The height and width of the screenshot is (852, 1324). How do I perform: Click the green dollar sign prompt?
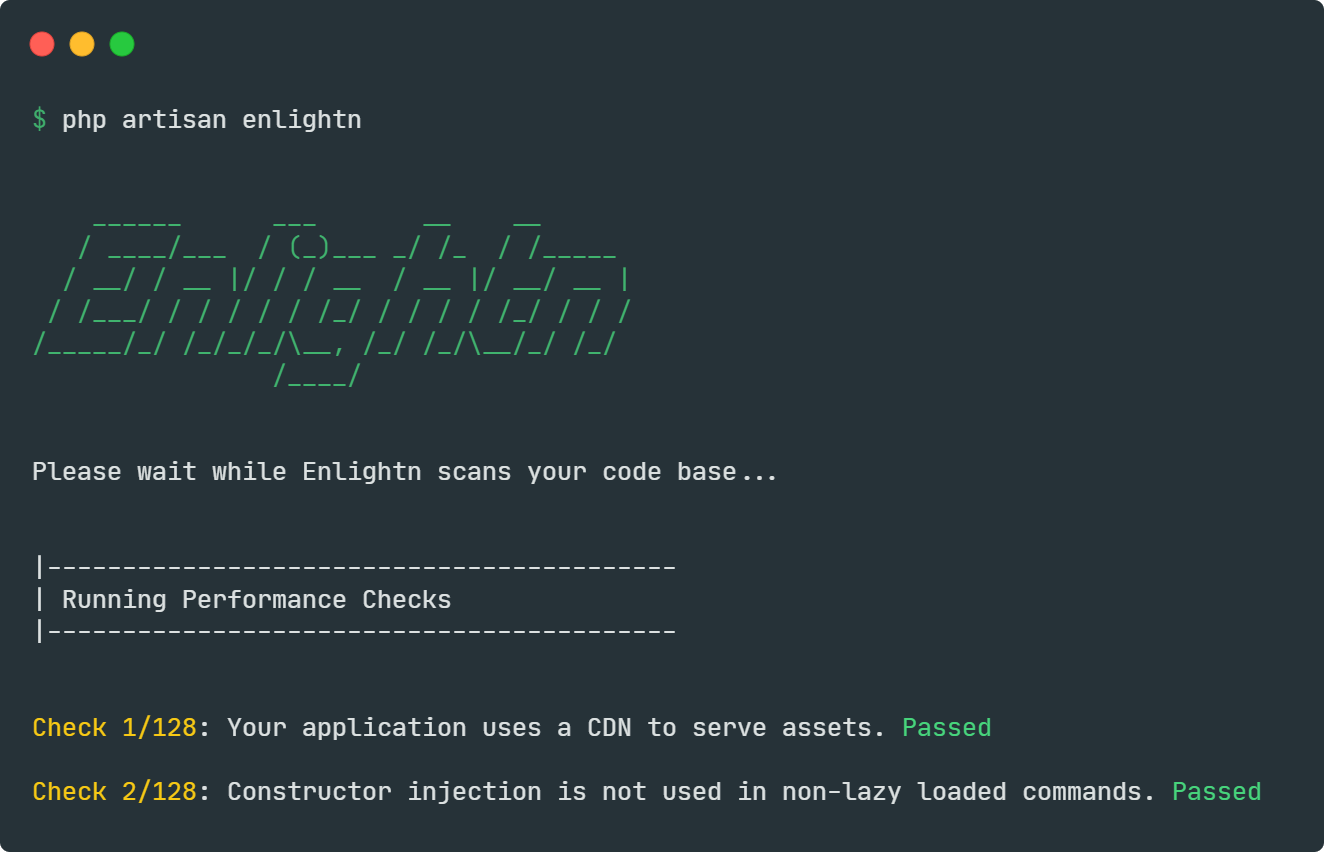(39, 120)
